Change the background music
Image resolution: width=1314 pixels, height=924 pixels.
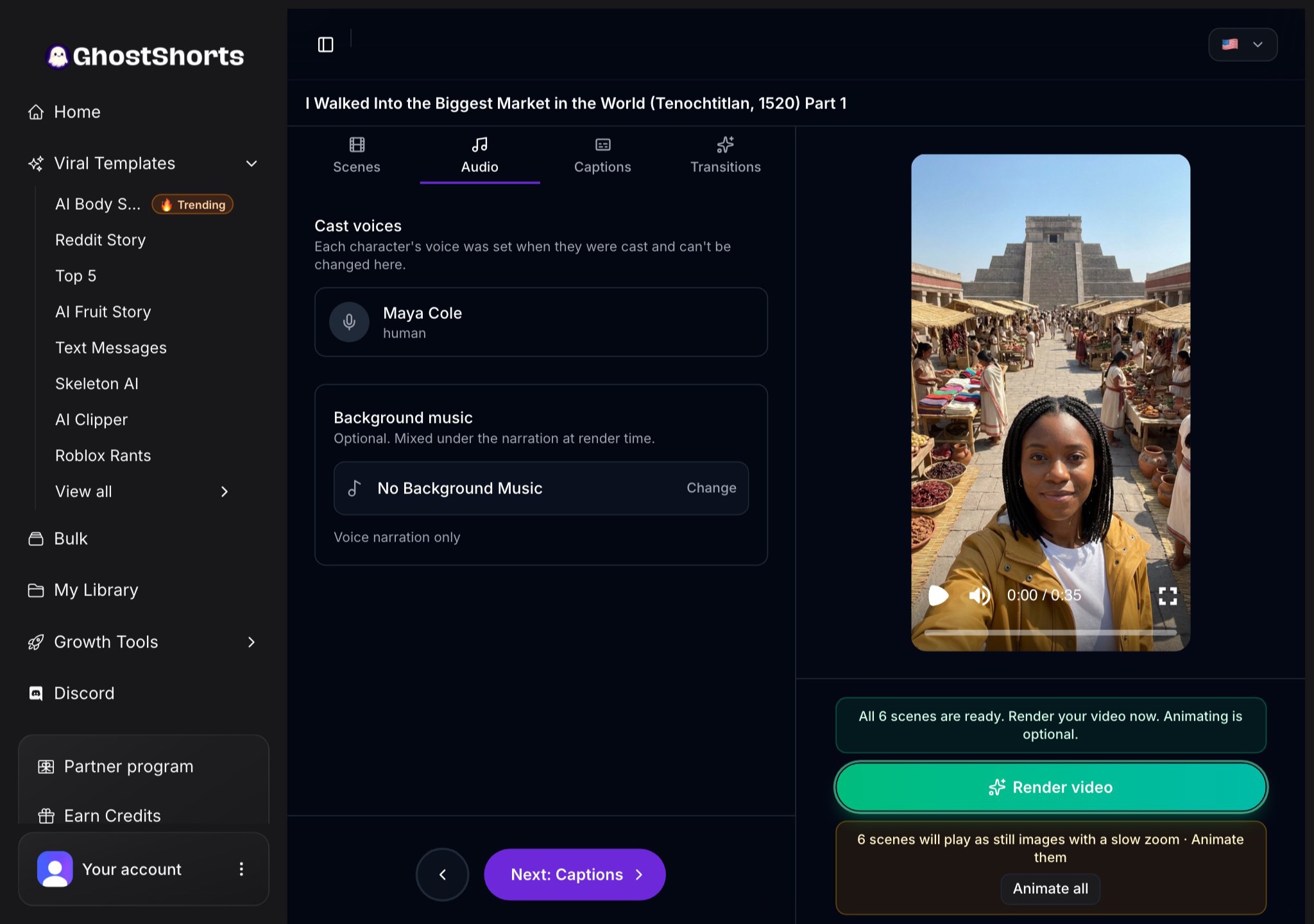pos(711,488)
